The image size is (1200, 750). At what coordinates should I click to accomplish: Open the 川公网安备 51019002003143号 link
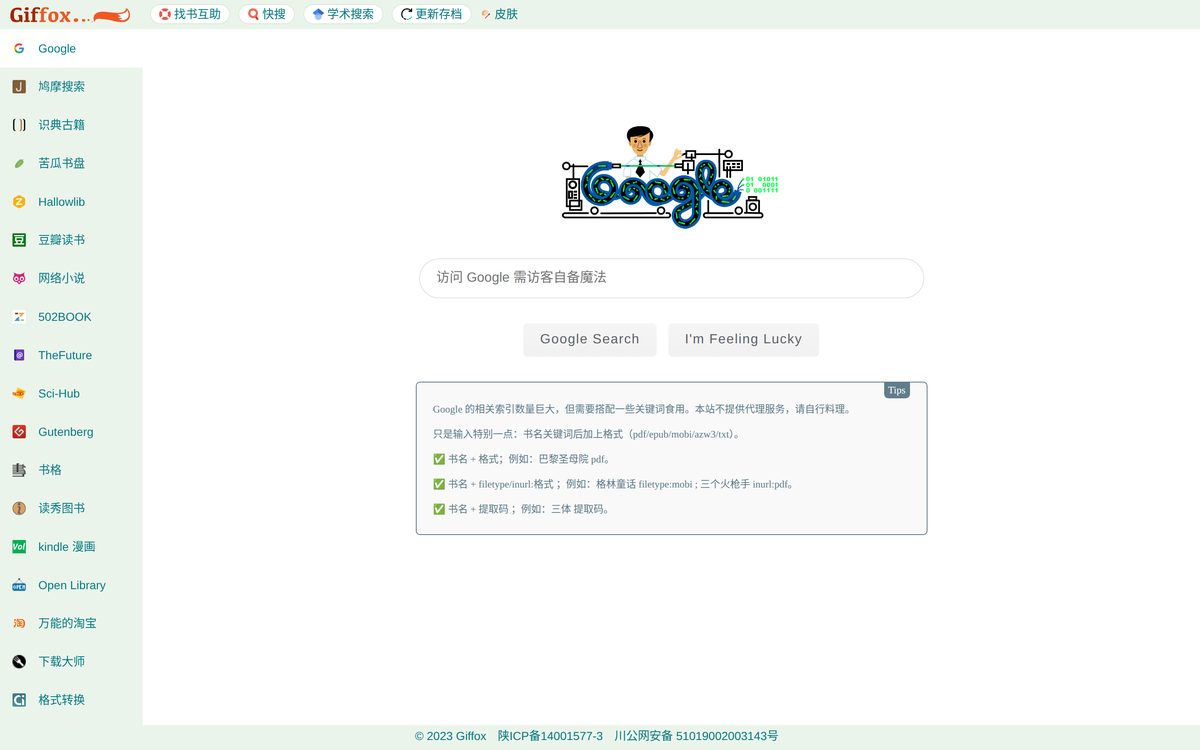(x=696, y=736)
